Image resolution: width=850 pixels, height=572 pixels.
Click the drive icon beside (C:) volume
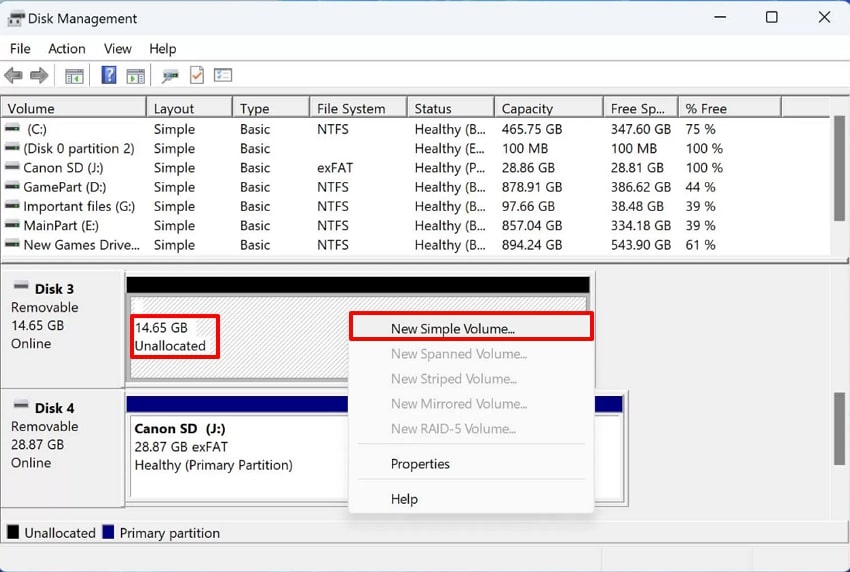[12, 128]
